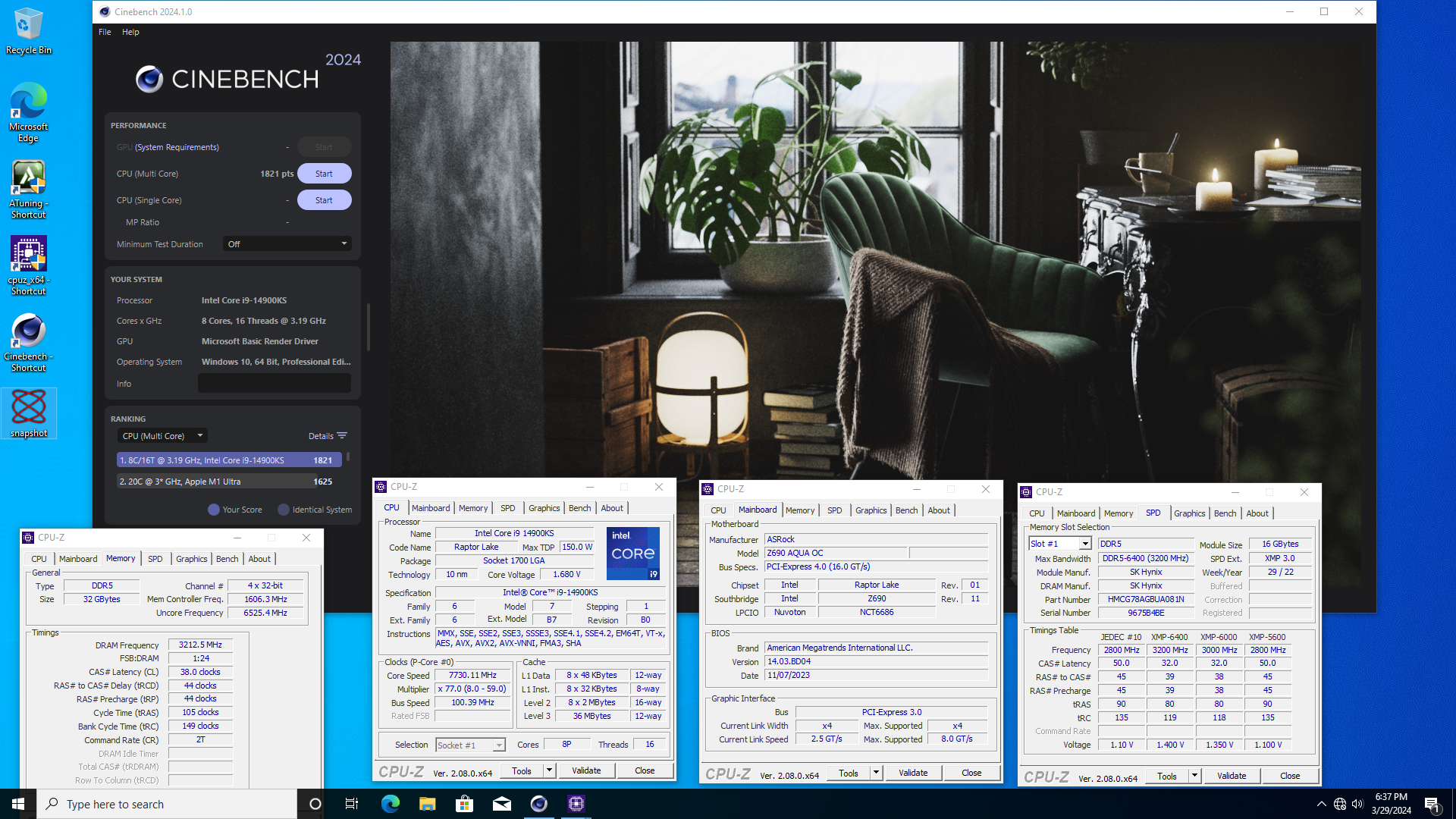This screenshot has width=1456, height=819.
Task: Click Your Score legend dot
Action: click(x=214, y=510)
